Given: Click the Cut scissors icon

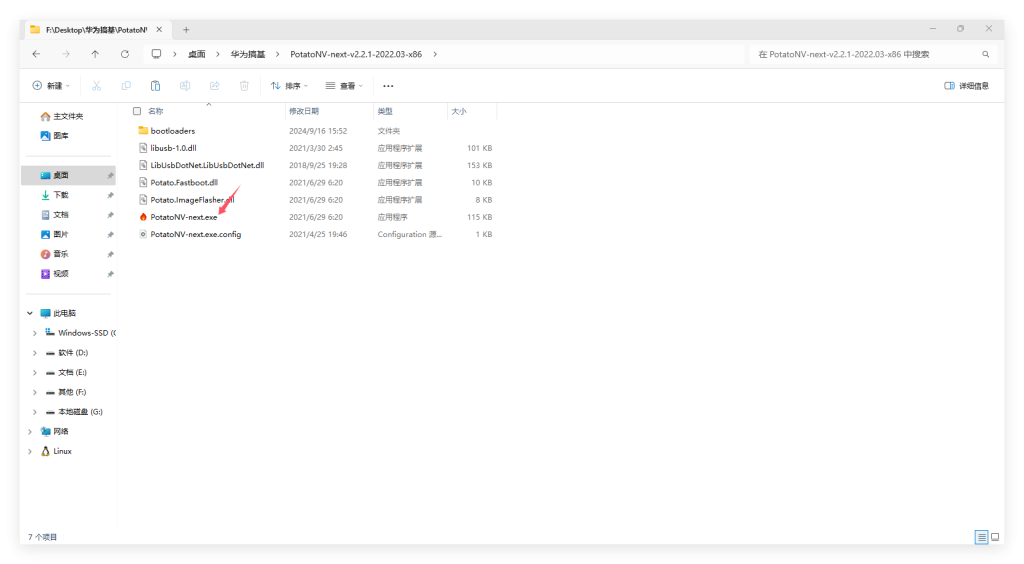Looking at the screenshot, I should click(97, 86).
